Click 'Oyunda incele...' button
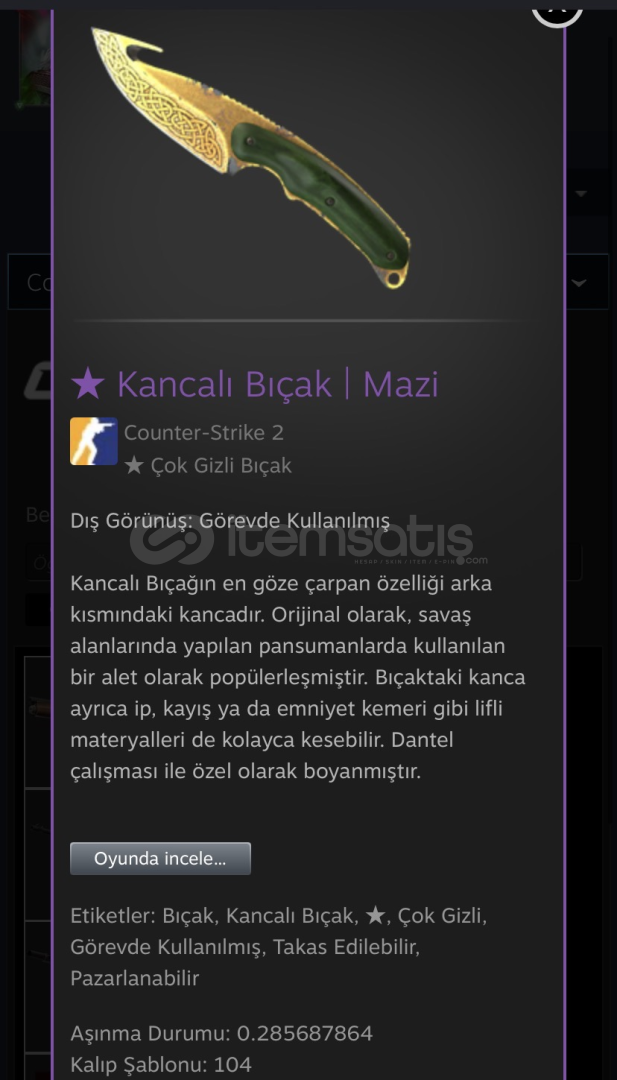Screen dimensions: 617x1080 coord(160,859)
